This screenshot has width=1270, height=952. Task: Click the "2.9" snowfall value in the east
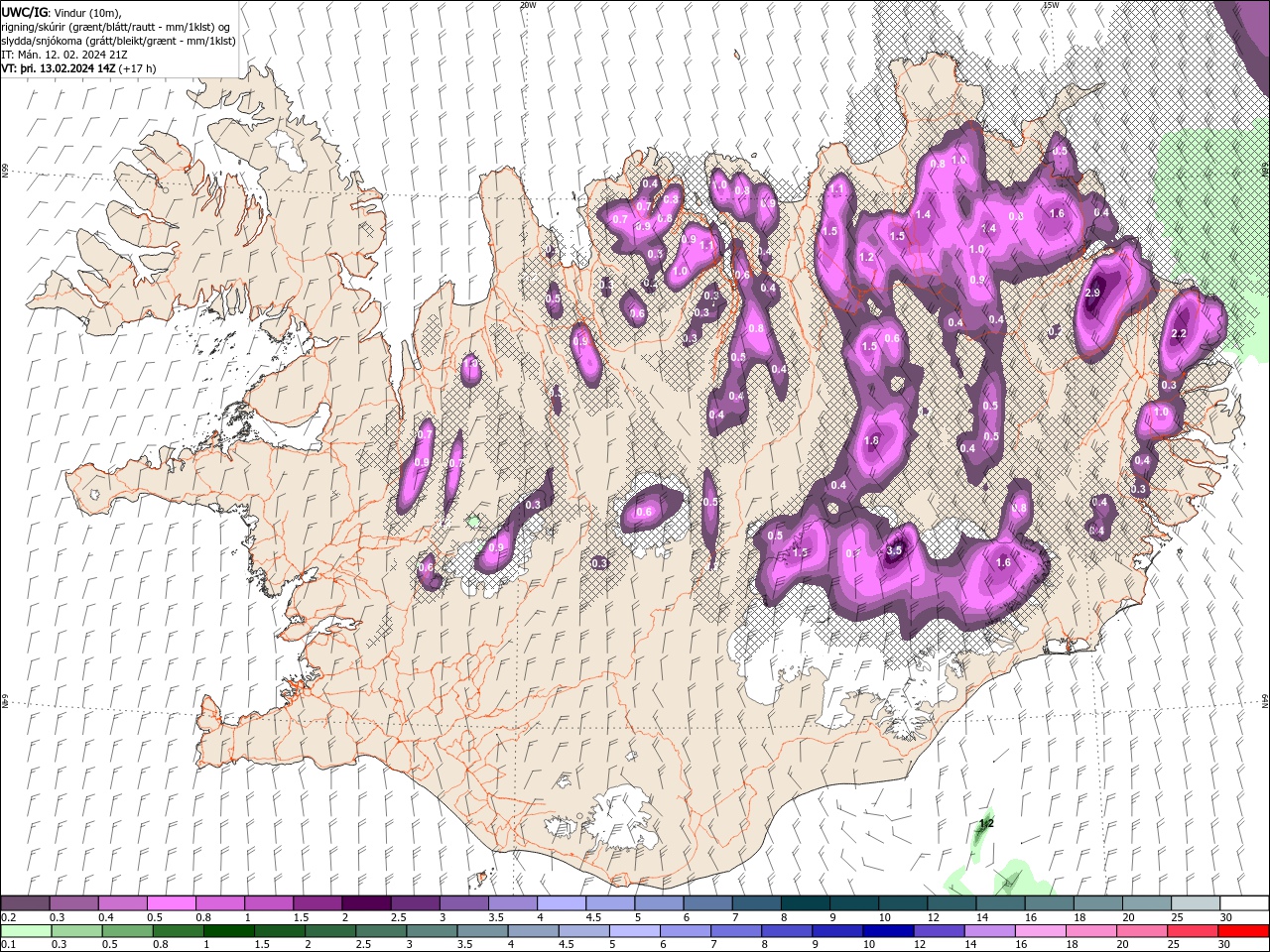click(1093, 294)
